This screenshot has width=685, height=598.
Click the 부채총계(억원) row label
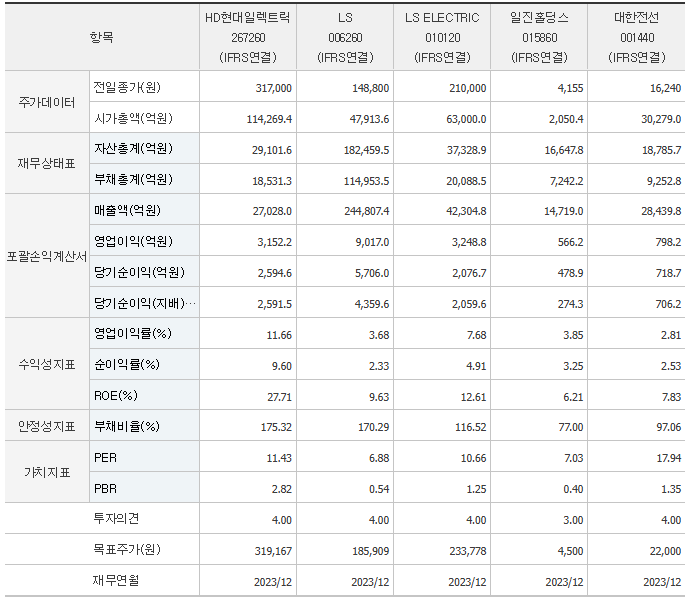133,180
